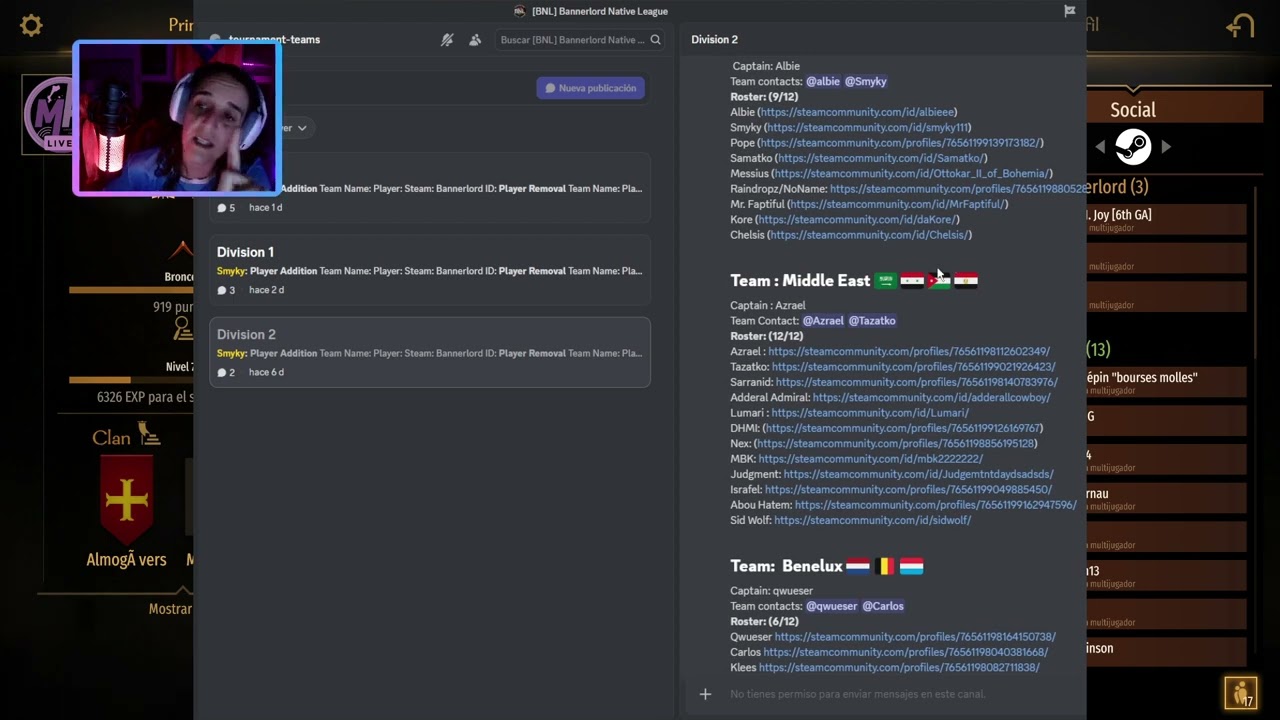Open MBK's mbk2222222 Steam link
This screenshot has width=1280, height=720.
point(871,459)
